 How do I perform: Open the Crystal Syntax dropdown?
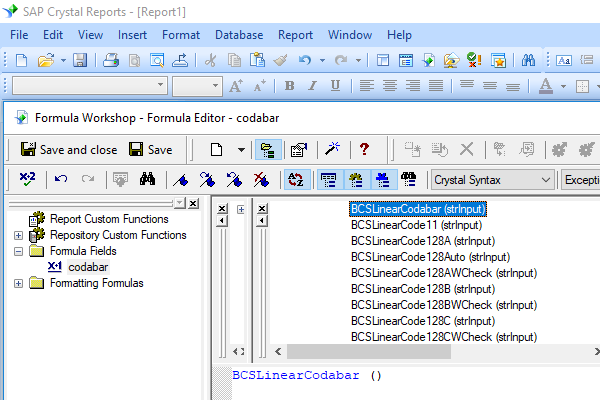click(x=492, y=180)
